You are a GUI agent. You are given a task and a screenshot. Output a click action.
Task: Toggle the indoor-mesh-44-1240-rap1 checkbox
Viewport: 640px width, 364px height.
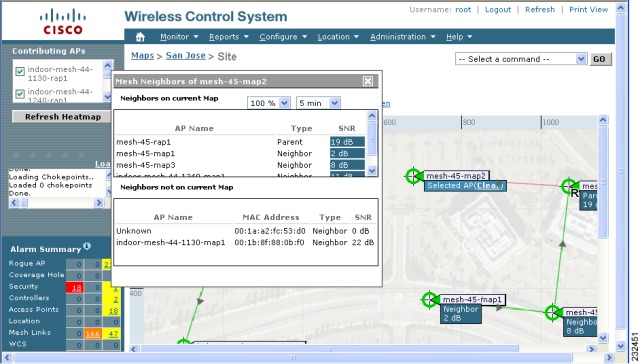(x=20, y=94)
